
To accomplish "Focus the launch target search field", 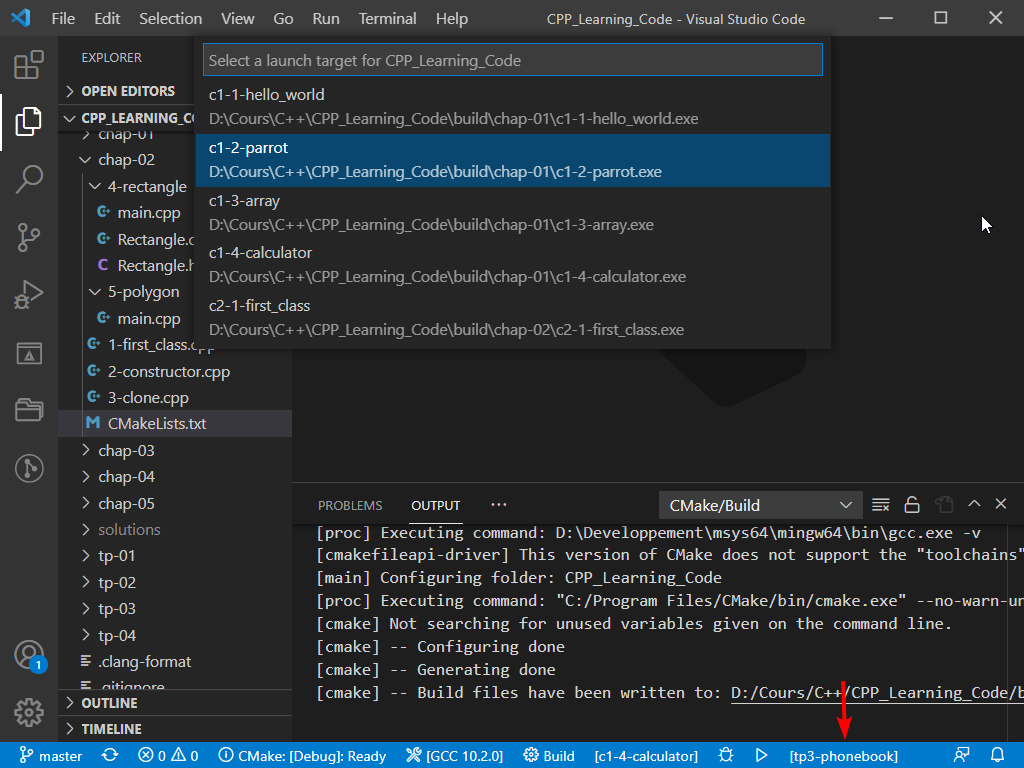I will [x=513, y=60].
